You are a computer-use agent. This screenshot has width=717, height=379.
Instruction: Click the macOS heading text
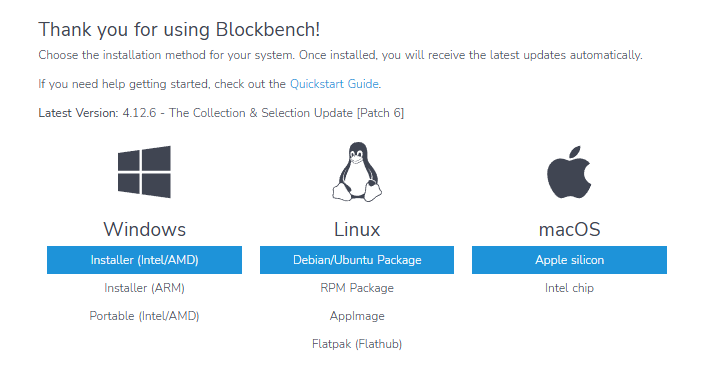pyautogui.click(x=569, y=230)
